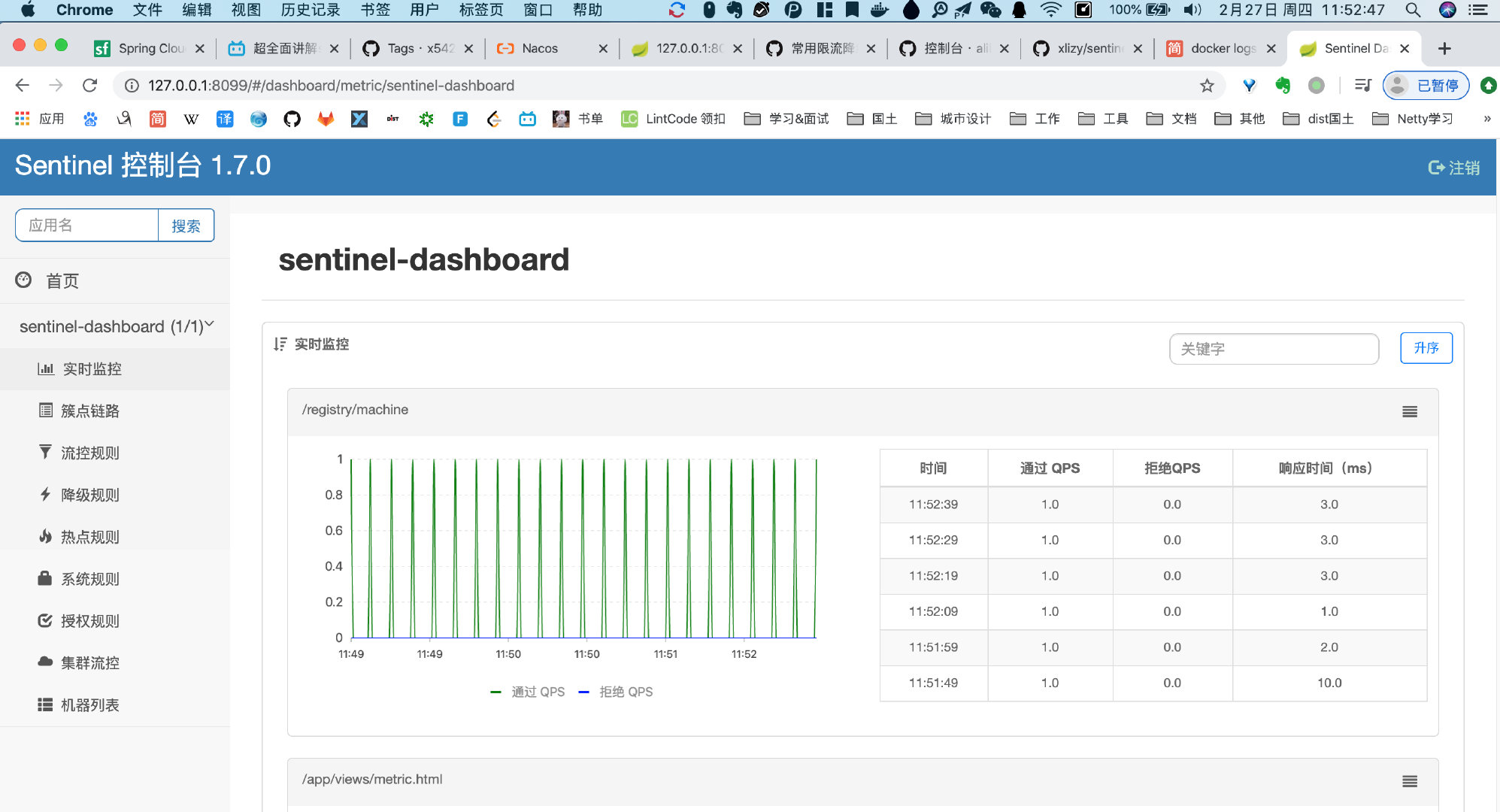The height and width of the screenshot is (812, 1500).
Task: Switch to the Nacos tab
Action: click(553, 49)
